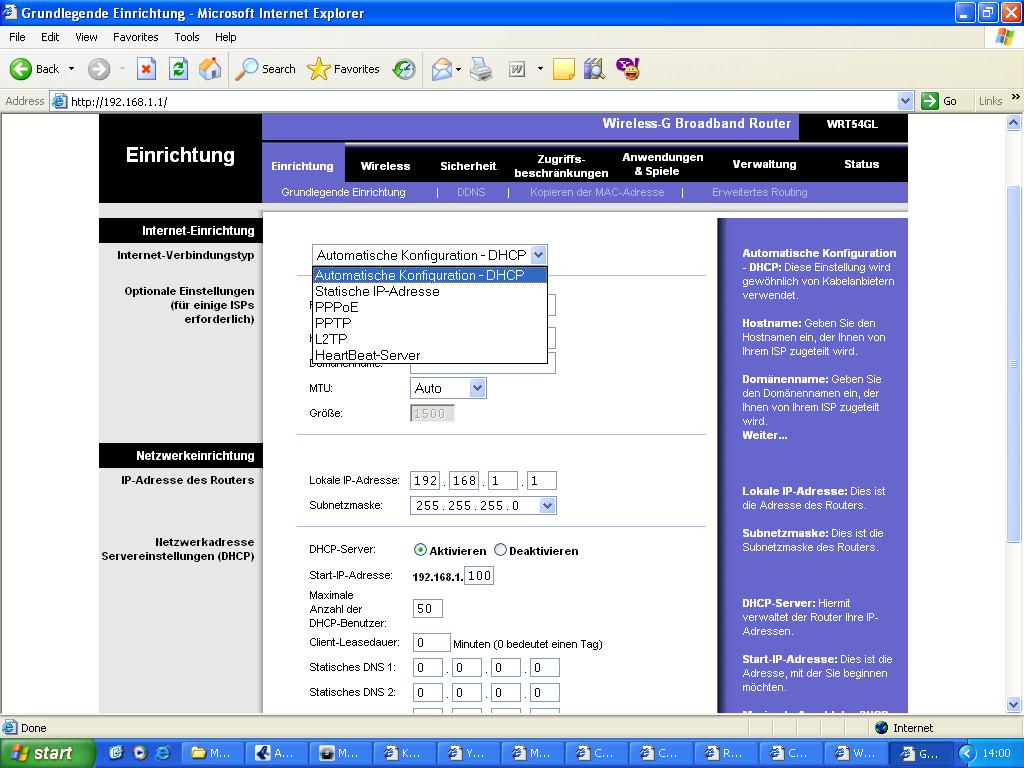1024x768 pixels.
Task: Go to the Home page icon
Action: pyautogui.click(x=210, y=69)
